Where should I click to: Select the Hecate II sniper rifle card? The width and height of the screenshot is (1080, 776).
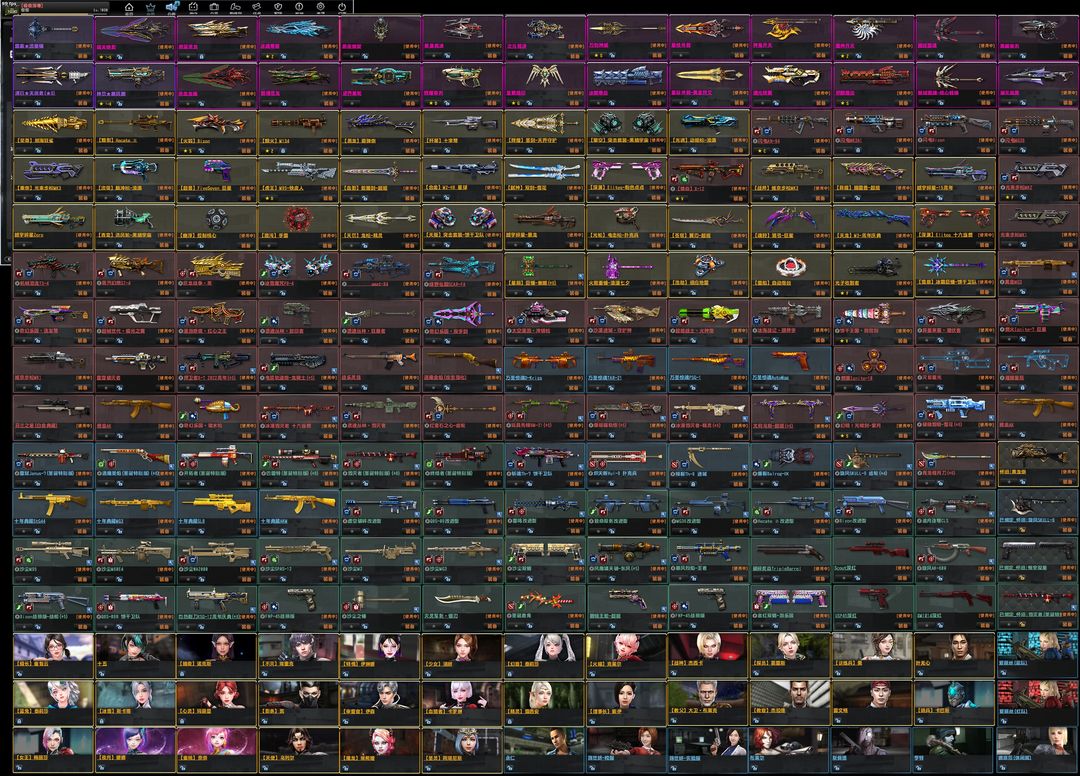click(135, 132)
